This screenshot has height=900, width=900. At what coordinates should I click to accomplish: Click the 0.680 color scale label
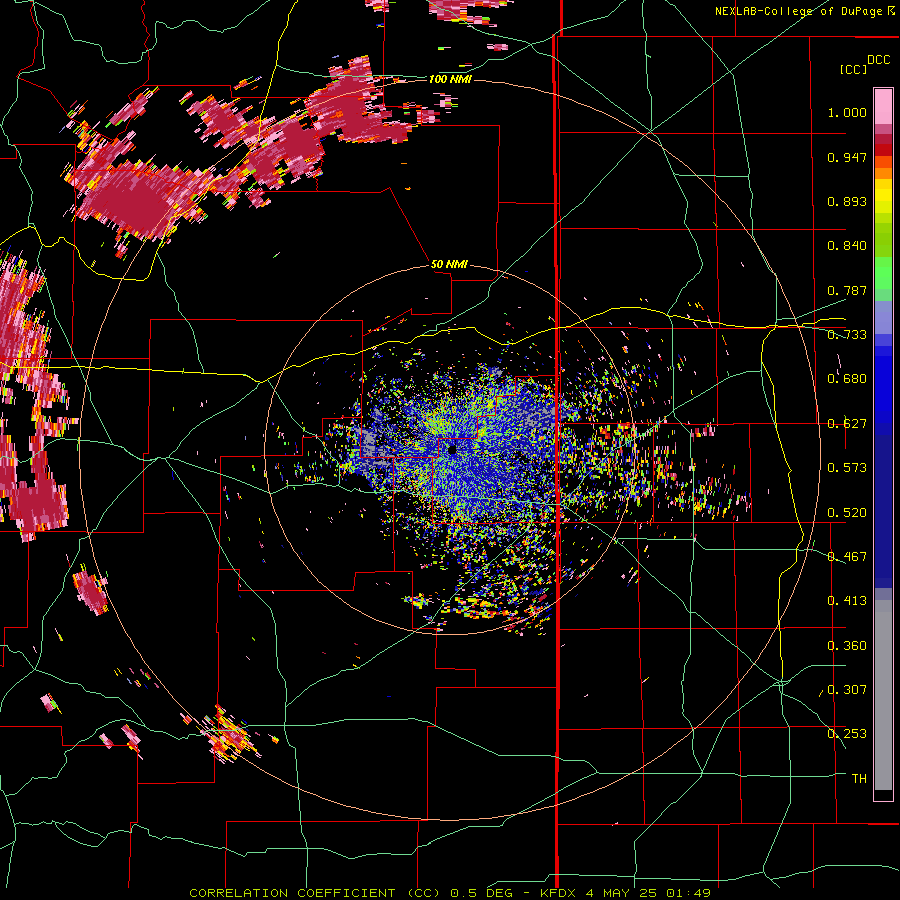847,379
